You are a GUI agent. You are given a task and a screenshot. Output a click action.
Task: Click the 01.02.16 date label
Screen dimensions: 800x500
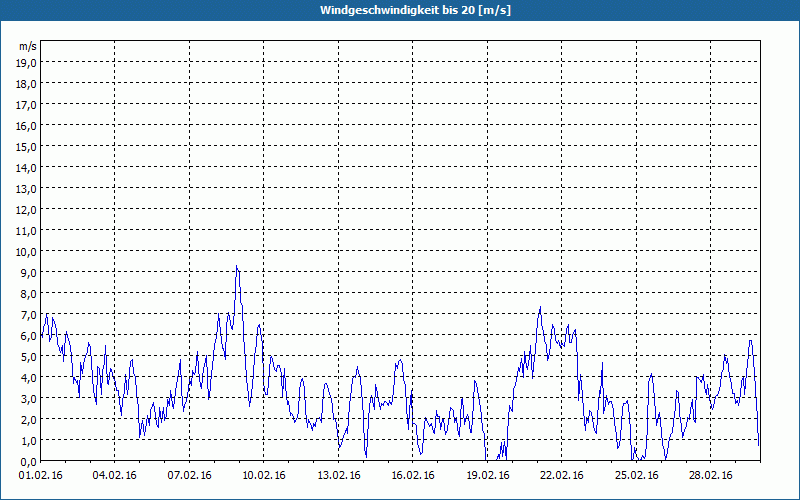pos(42,476)
